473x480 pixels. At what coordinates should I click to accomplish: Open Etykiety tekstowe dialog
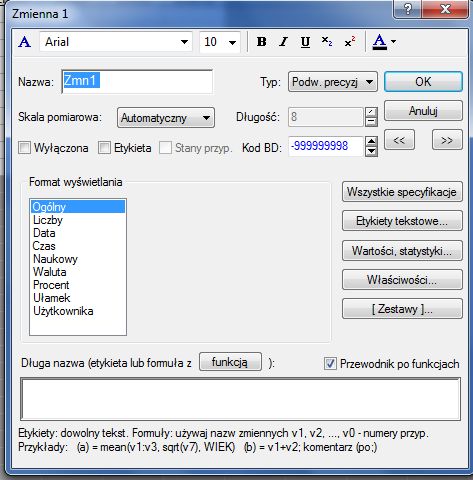tap(402, 221)
